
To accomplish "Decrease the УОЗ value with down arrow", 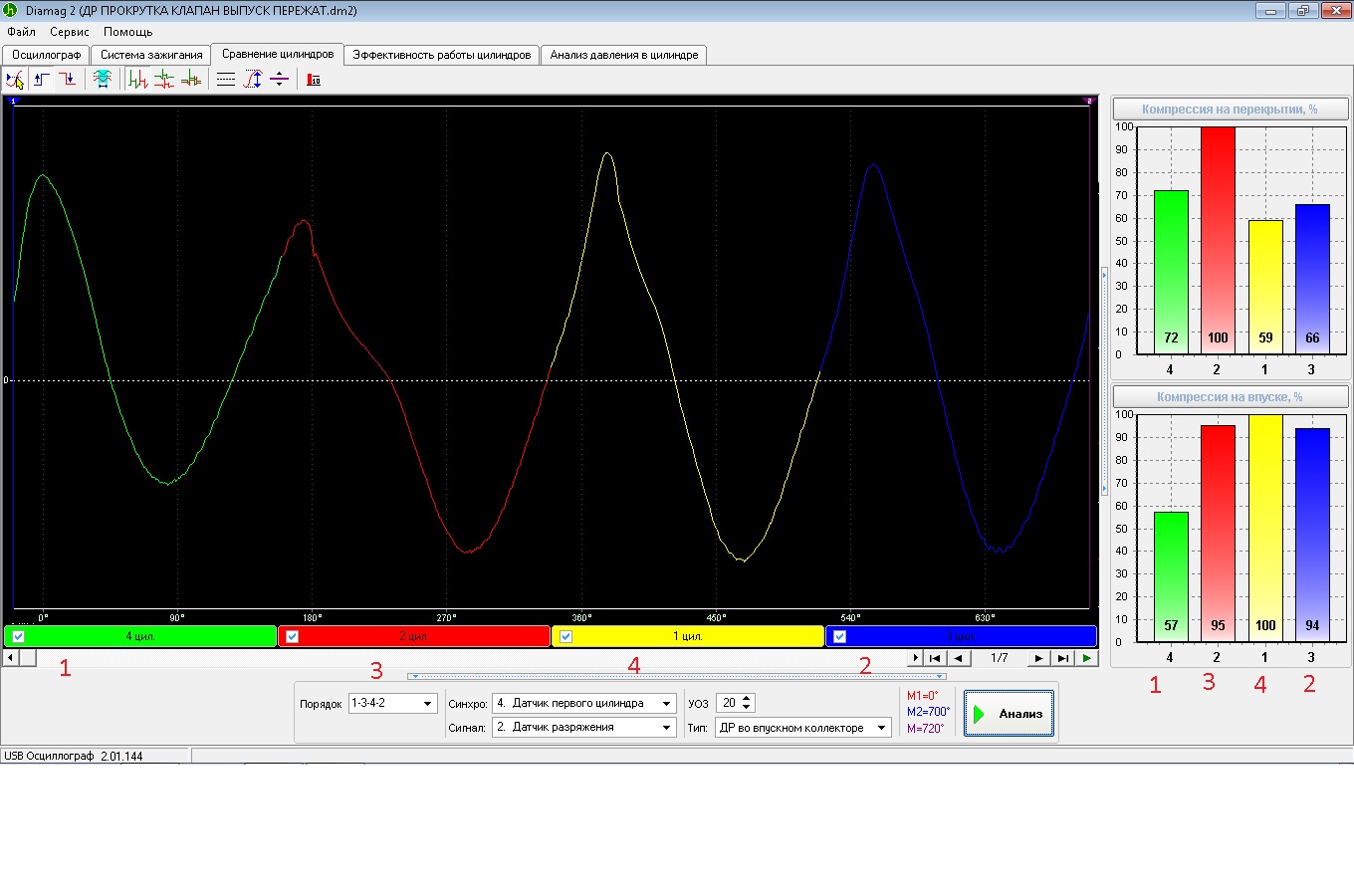I will [748, 708].
